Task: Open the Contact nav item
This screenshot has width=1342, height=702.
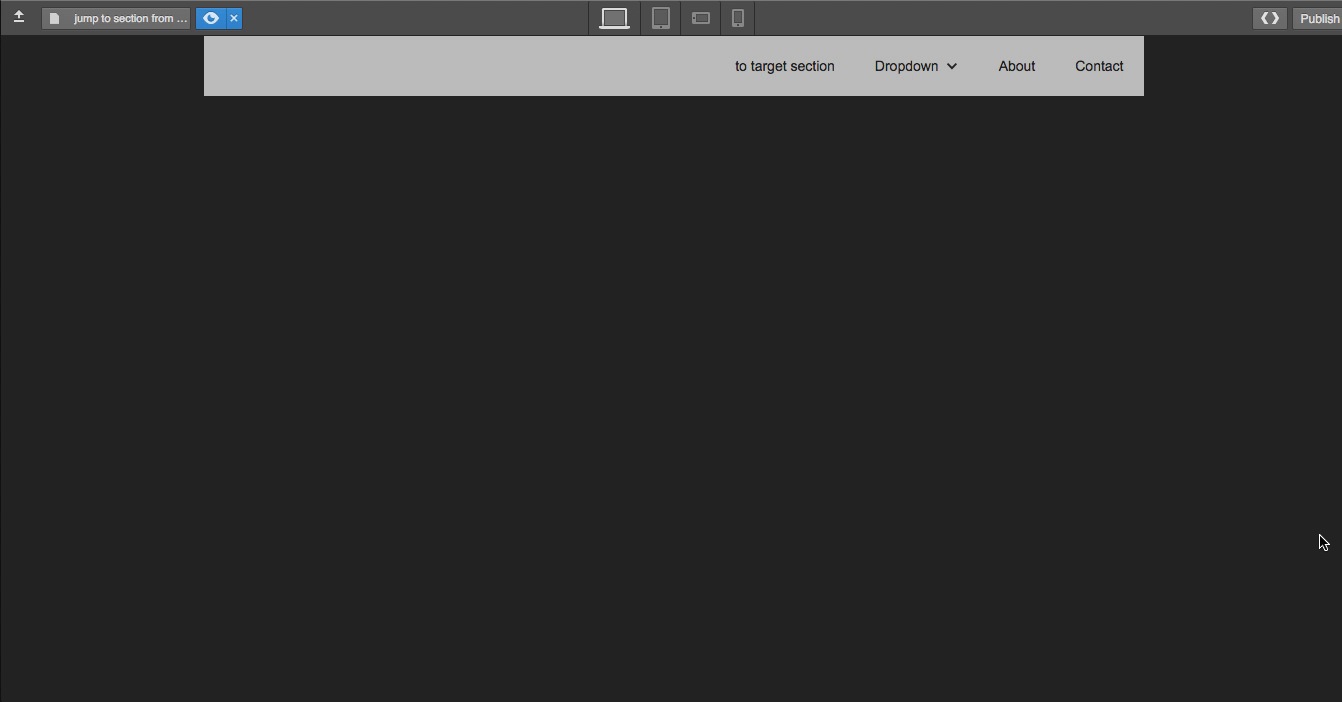Action: (x=1099, y=66)
